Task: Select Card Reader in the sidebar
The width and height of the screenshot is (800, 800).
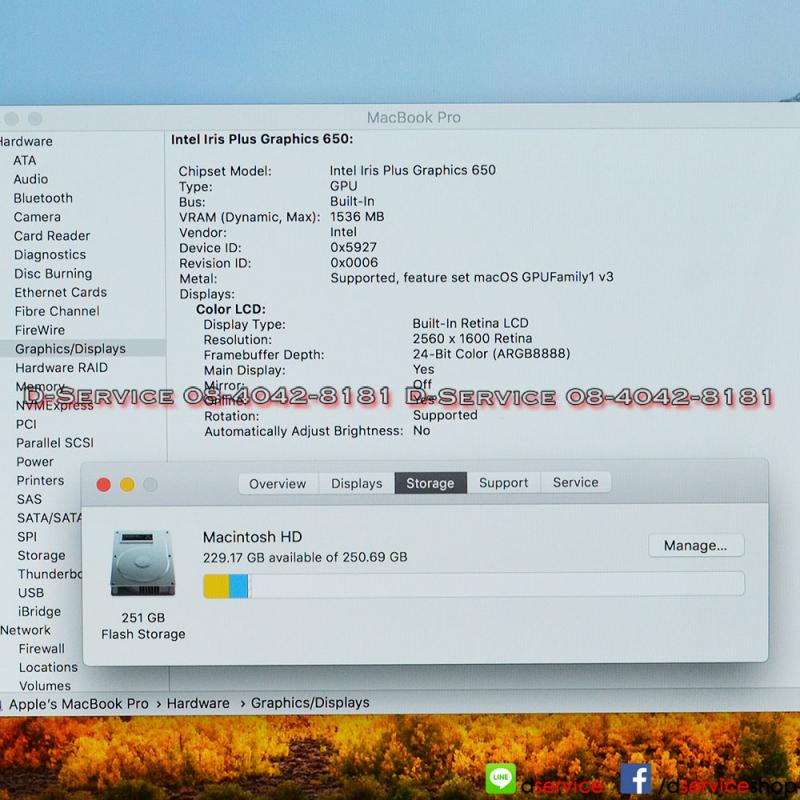Action: click(x=52, y=236)
